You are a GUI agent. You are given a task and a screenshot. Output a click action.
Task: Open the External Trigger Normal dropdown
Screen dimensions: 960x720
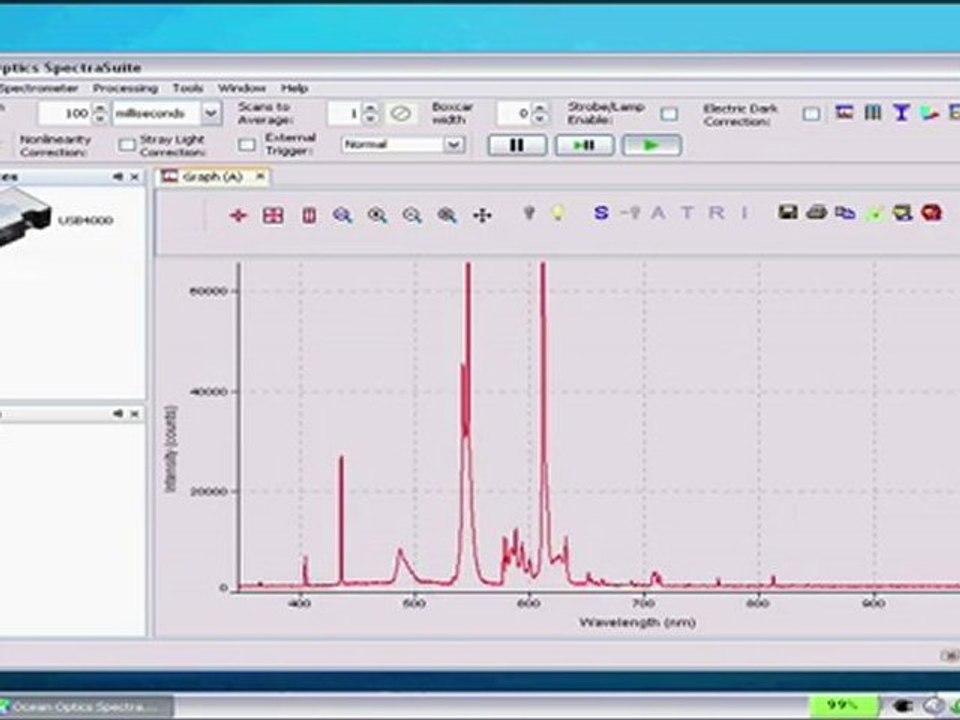click(453, 144)
